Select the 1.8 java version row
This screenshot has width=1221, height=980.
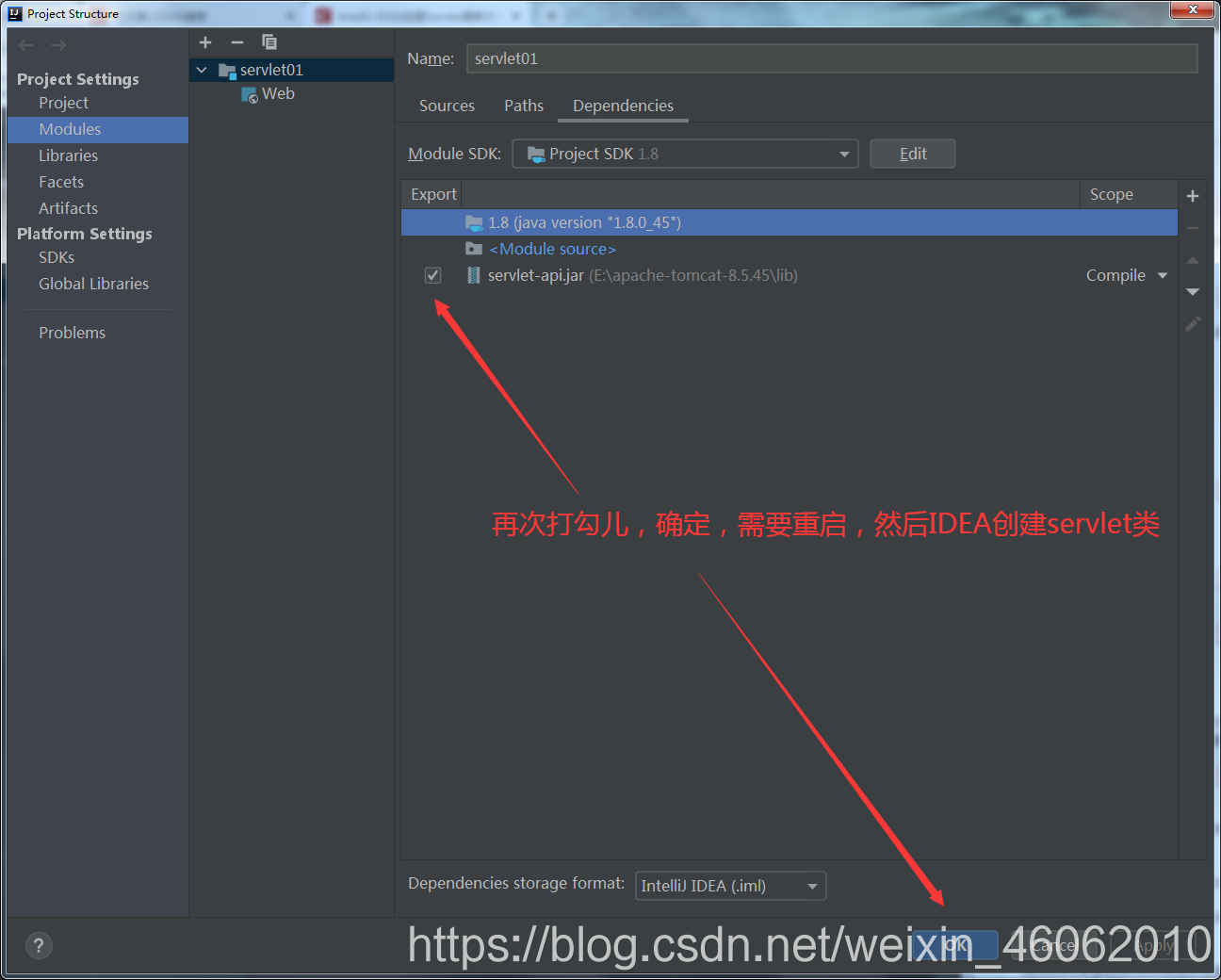pyautogui.click(x=790, y=222)
